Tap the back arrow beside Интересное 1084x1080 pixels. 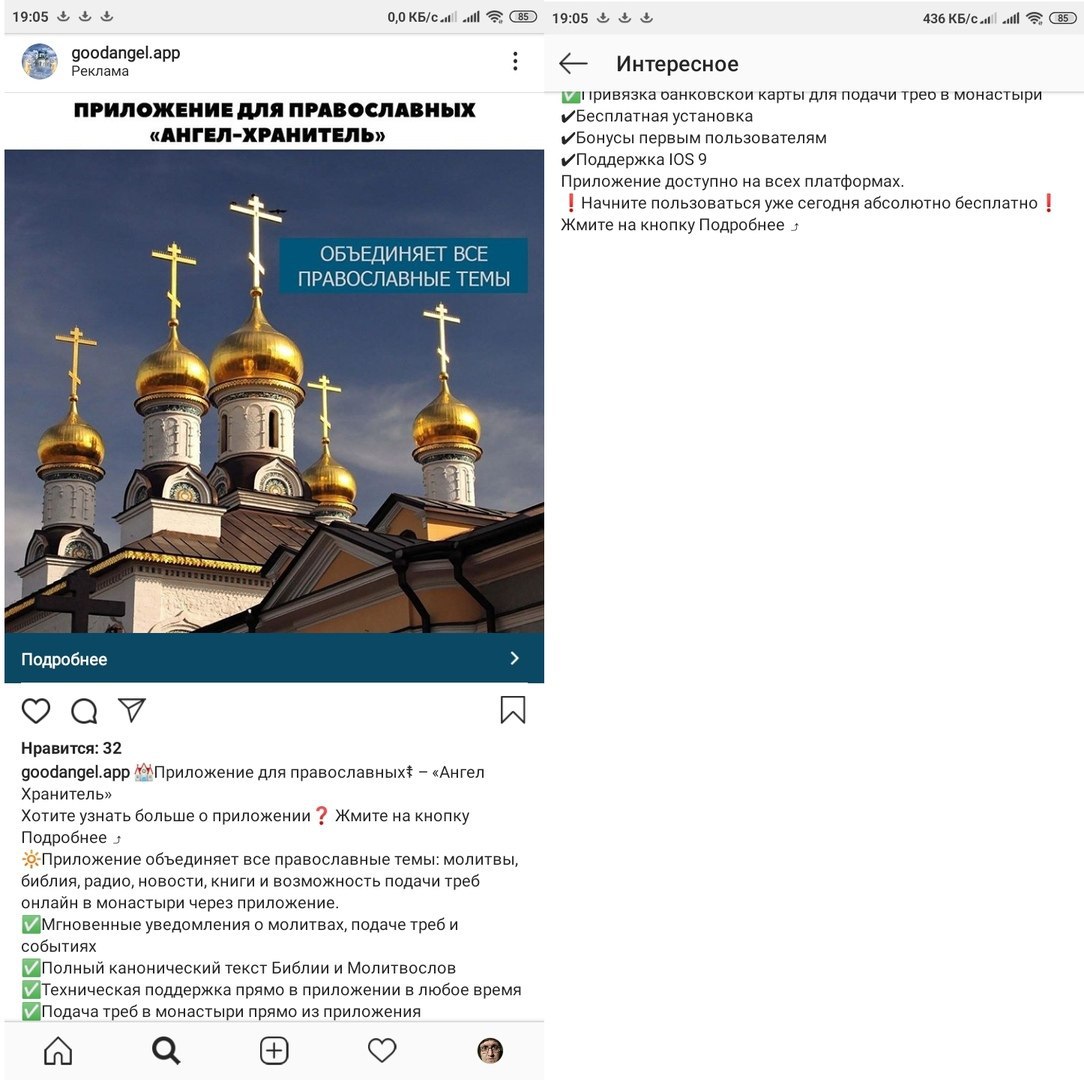click(573, 64)
